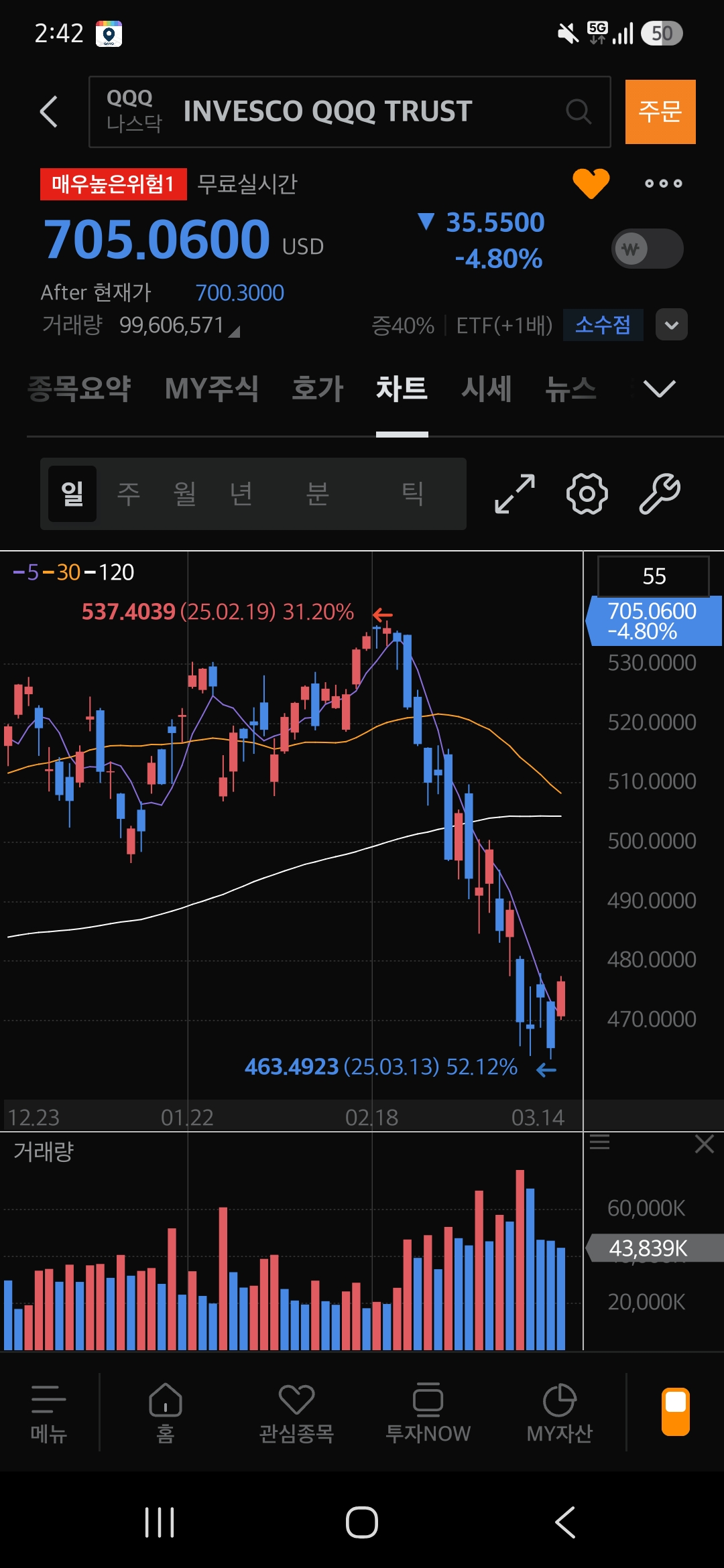This screenshot has height=1568, width=724.
Task: Tap the battery indicator showing 50
Action: (x=662, y=33)
